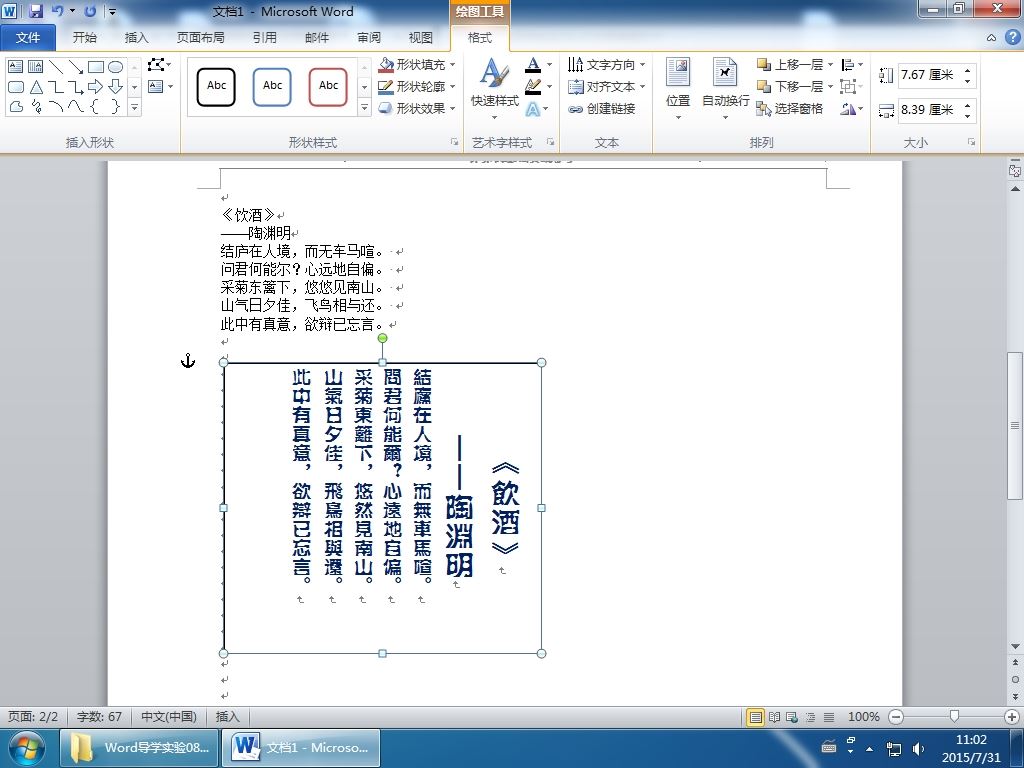Click the text outline color pen button

pos(533,86)
